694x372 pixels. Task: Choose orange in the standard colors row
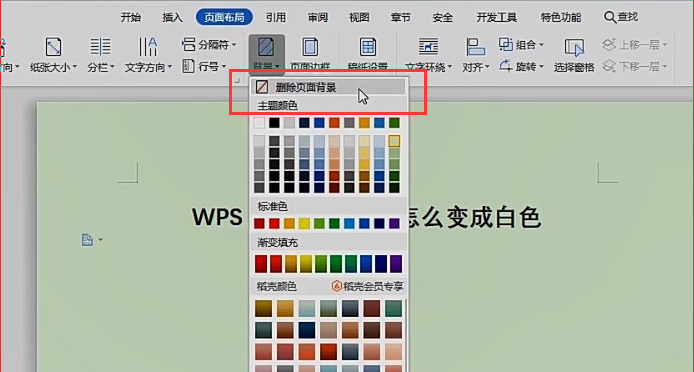289,223
